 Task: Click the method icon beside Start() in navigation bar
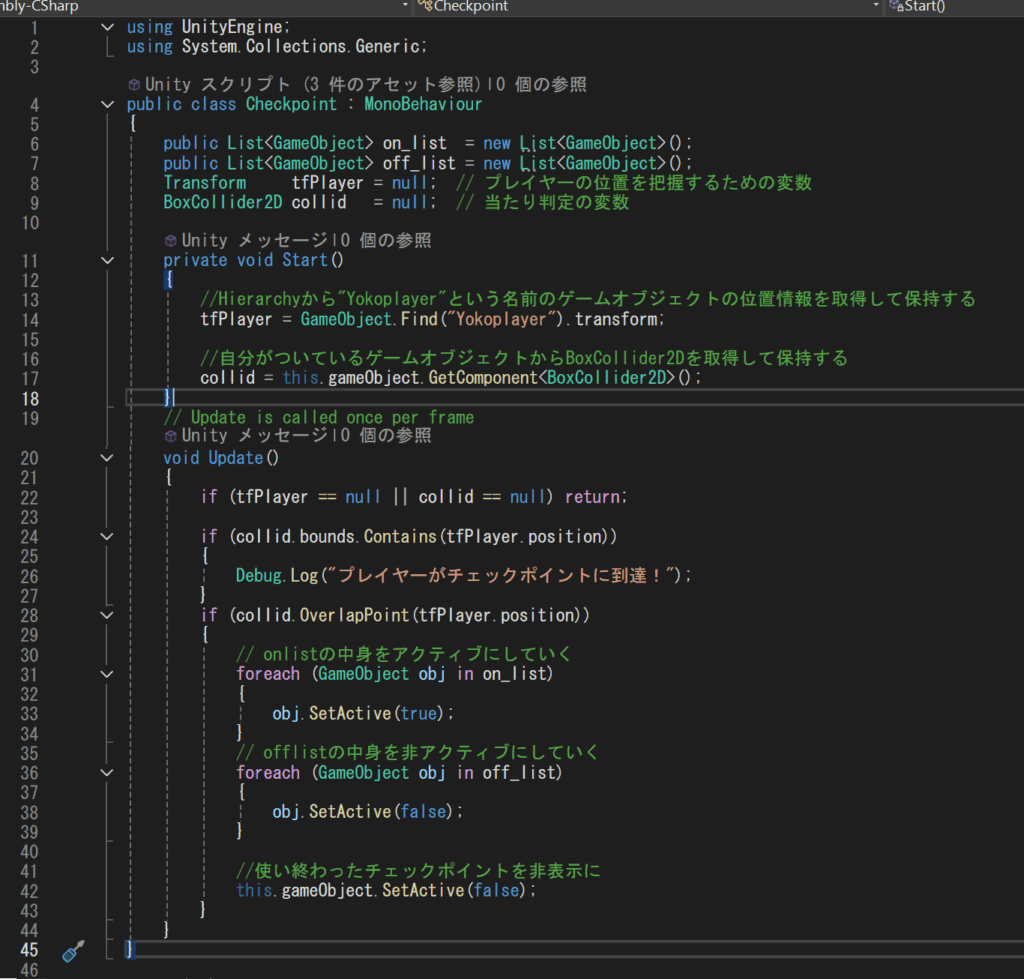pos(895,6)
